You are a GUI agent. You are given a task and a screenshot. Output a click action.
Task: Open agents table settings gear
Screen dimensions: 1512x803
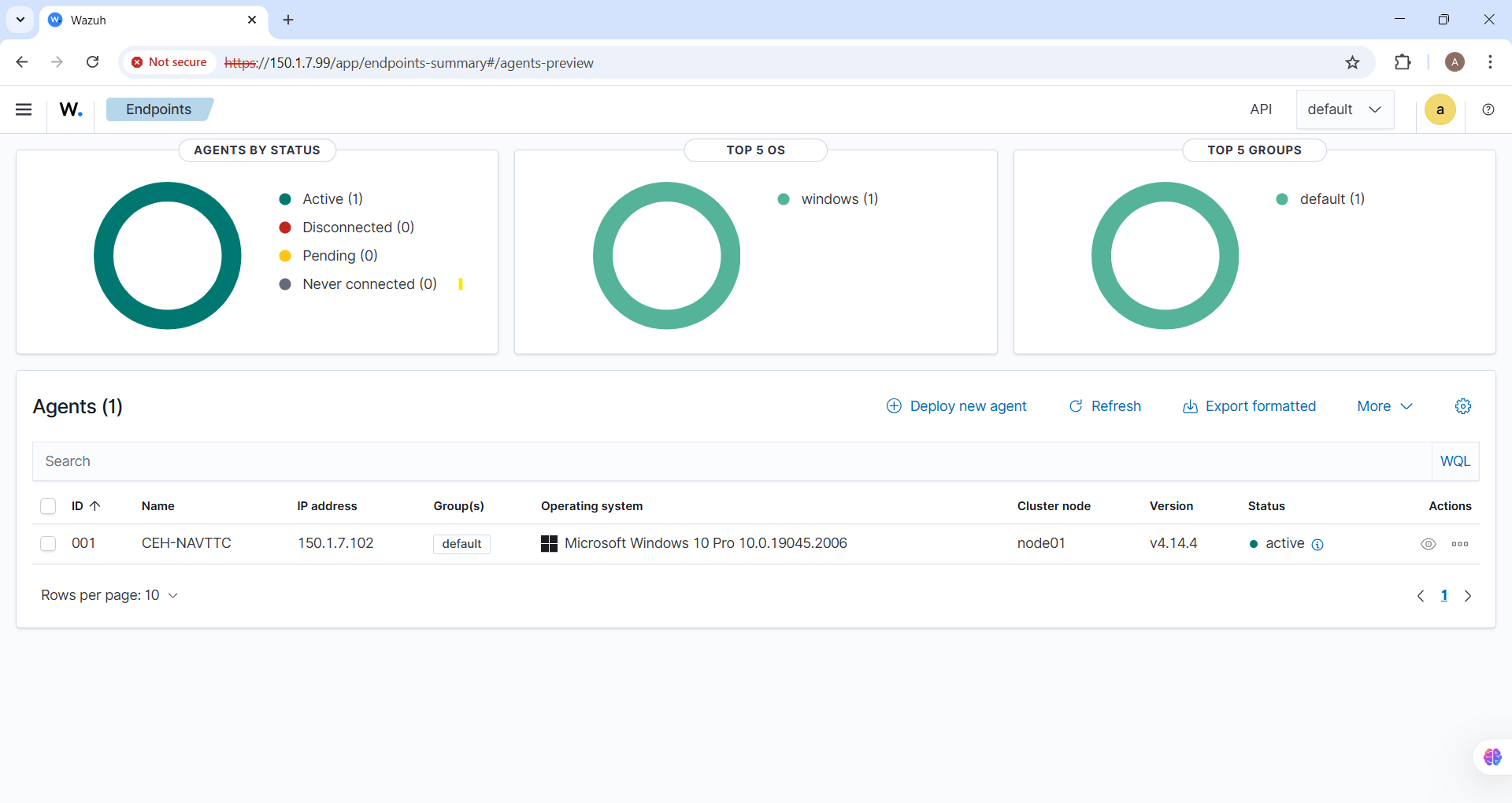click(x=1462, y=406)
